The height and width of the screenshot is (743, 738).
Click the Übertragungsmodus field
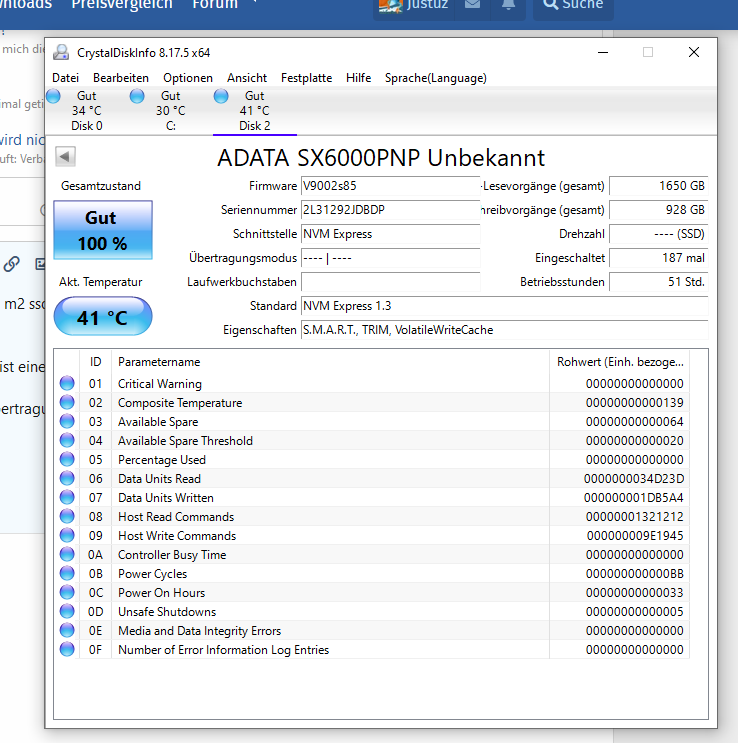coord(391,258)
